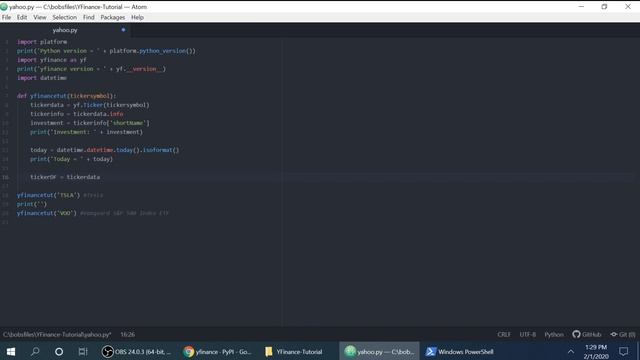The image size is (640, 360).
Task: Click the 'tickerDF = tickerdata' line
Action: [x=65, y=177]
